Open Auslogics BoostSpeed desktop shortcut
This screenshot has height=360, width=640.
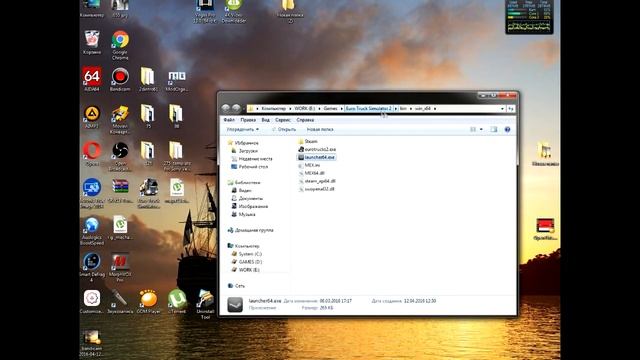(92, 231)
